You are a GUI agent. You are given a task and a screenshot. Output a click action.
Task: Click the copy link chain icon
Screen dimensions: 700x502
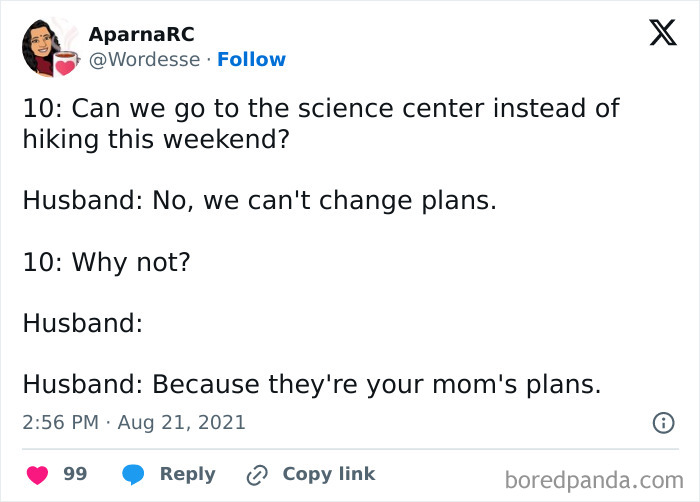(x=258, y=474)
